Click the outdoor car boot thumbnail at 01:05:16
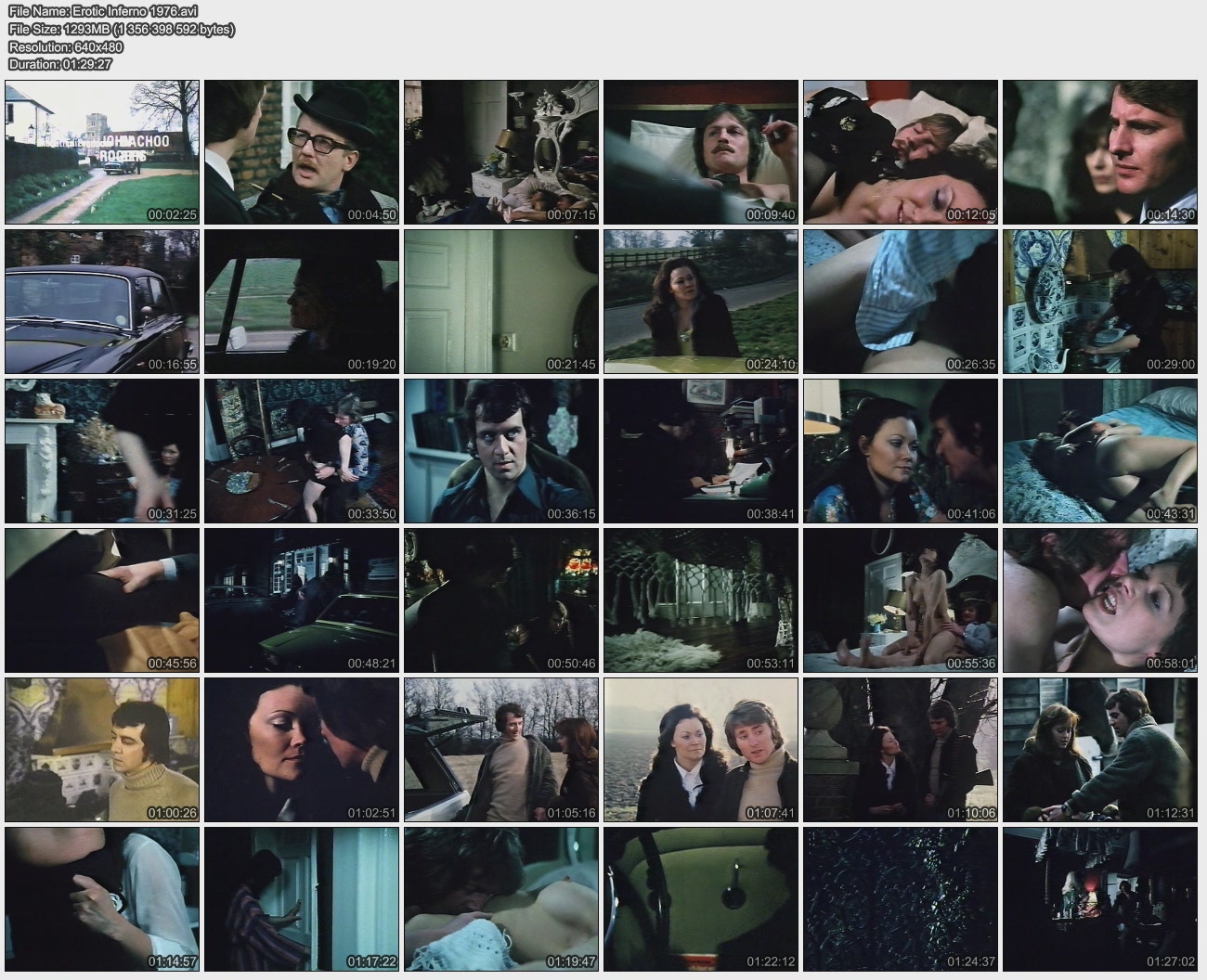Viewport: 1207px width, 980px height. tap(501, 750)
